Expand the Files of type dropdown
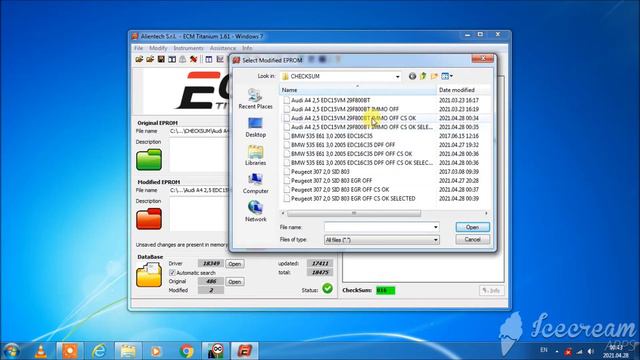Screen dimensions: 640x360 click(436, 240)
